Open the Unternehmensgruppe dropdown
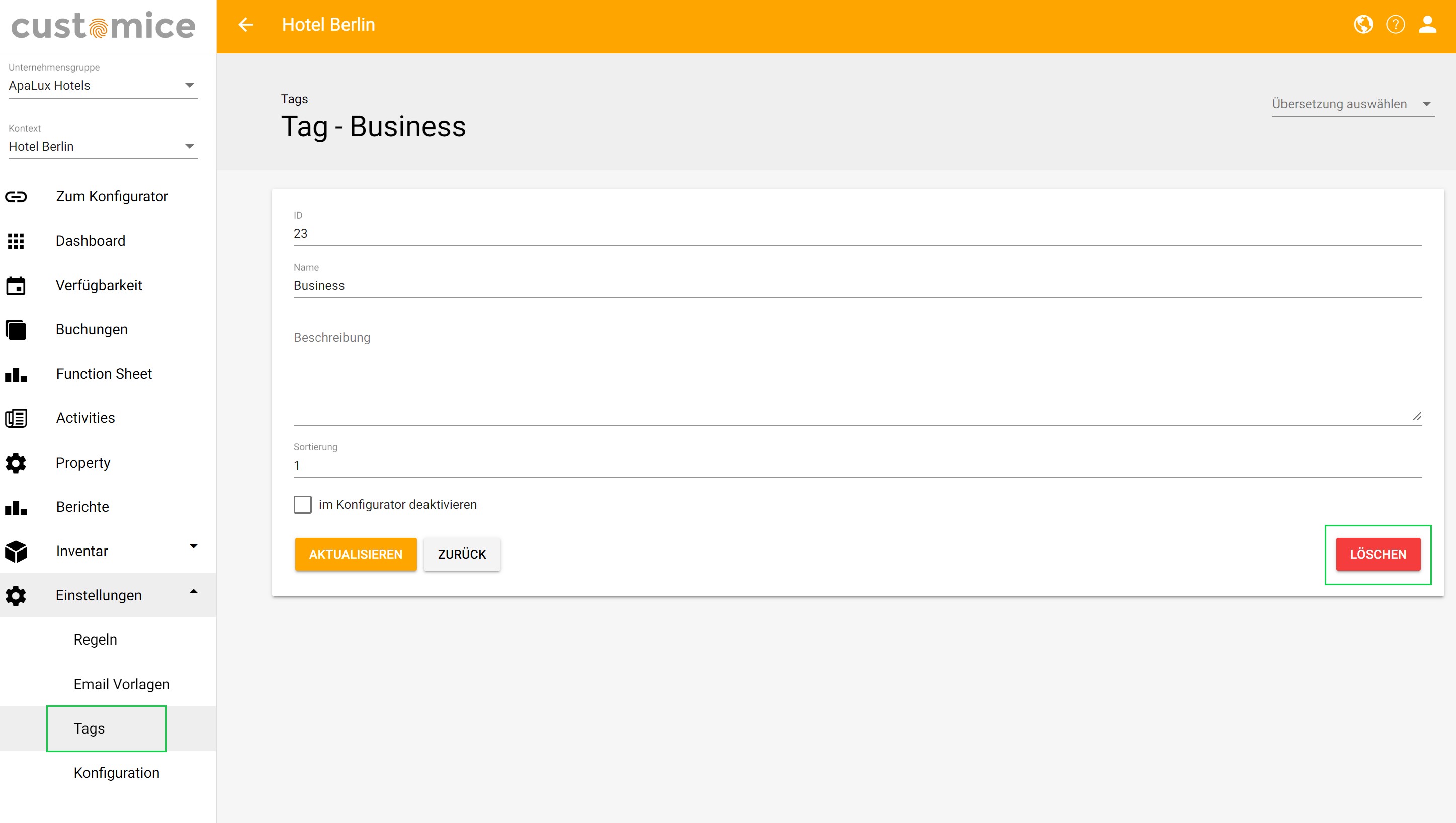 click(103, 86)
